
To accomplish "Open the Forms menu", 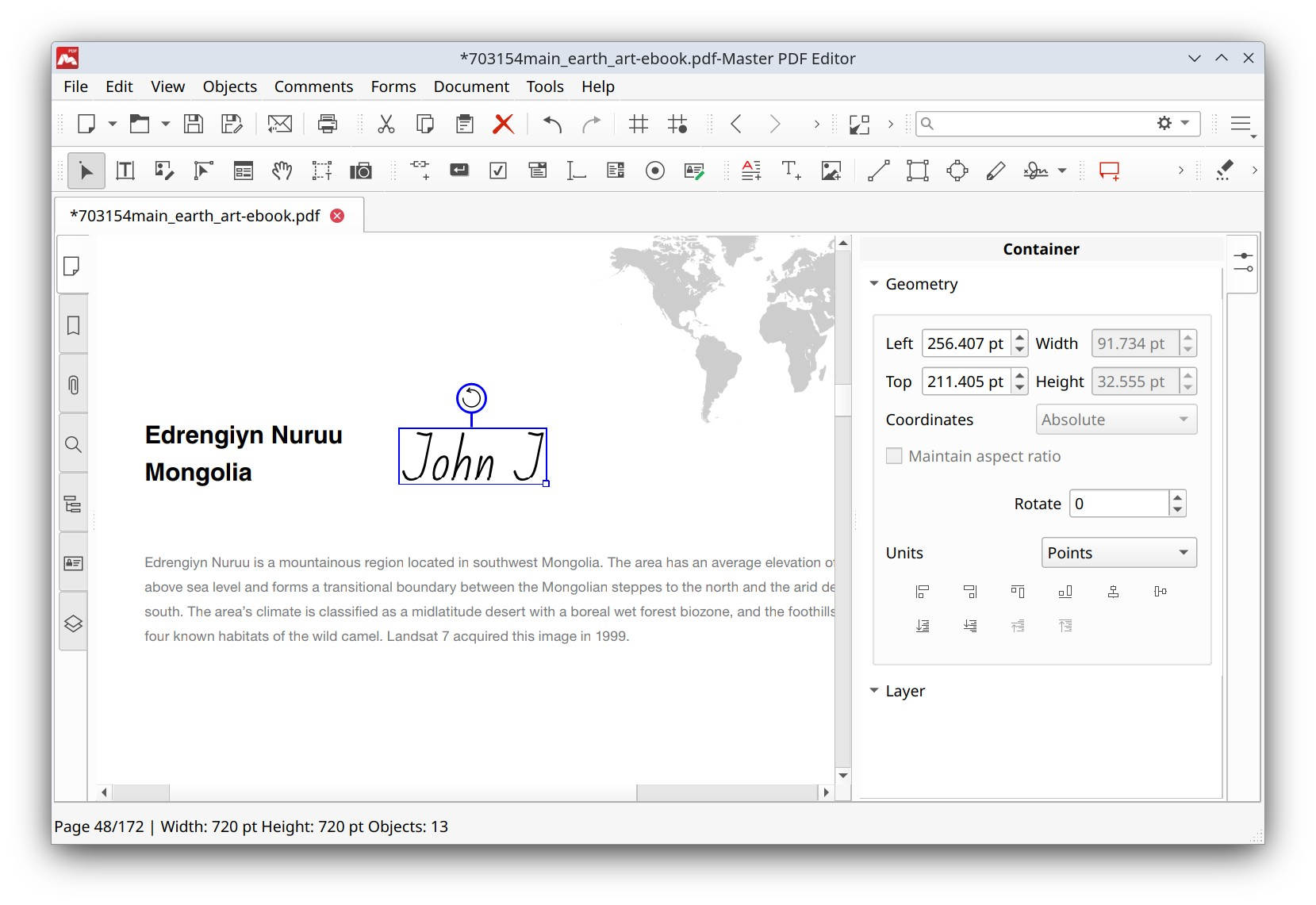I will (x=393, y=86).
